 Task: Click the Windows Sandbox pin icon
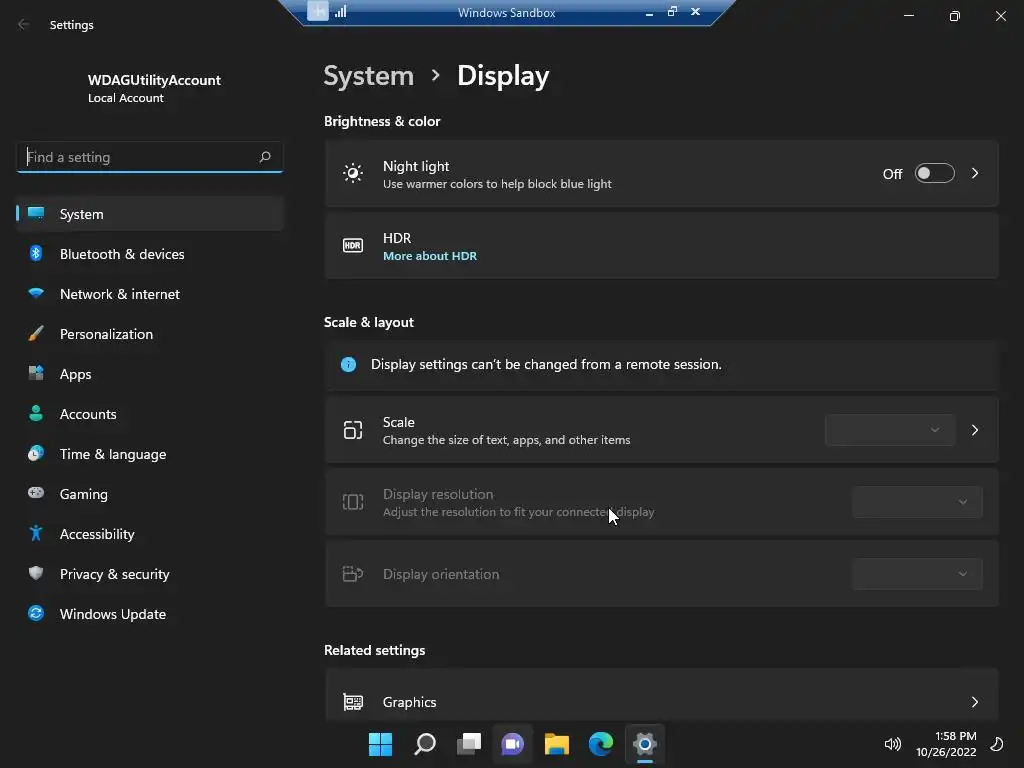click(x=318, y=11)
